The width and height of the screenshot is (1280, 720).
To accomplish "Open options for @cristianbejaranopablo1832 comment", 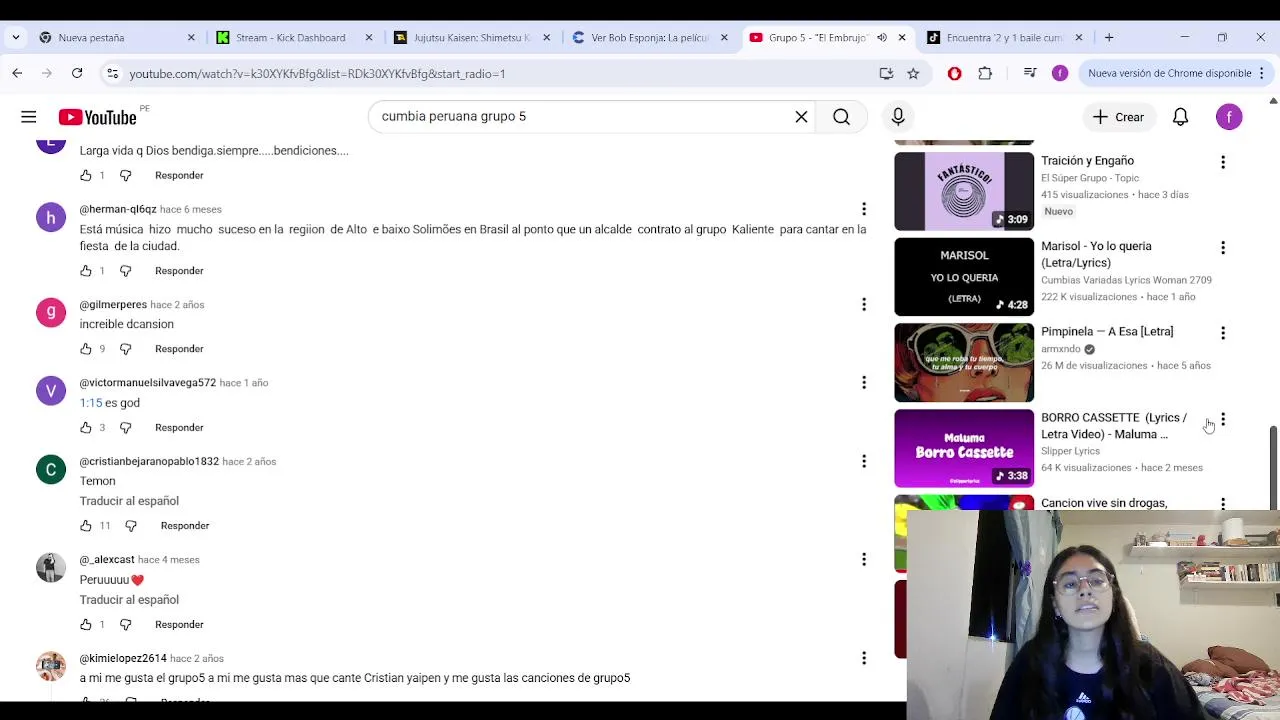I will [864, 461].
